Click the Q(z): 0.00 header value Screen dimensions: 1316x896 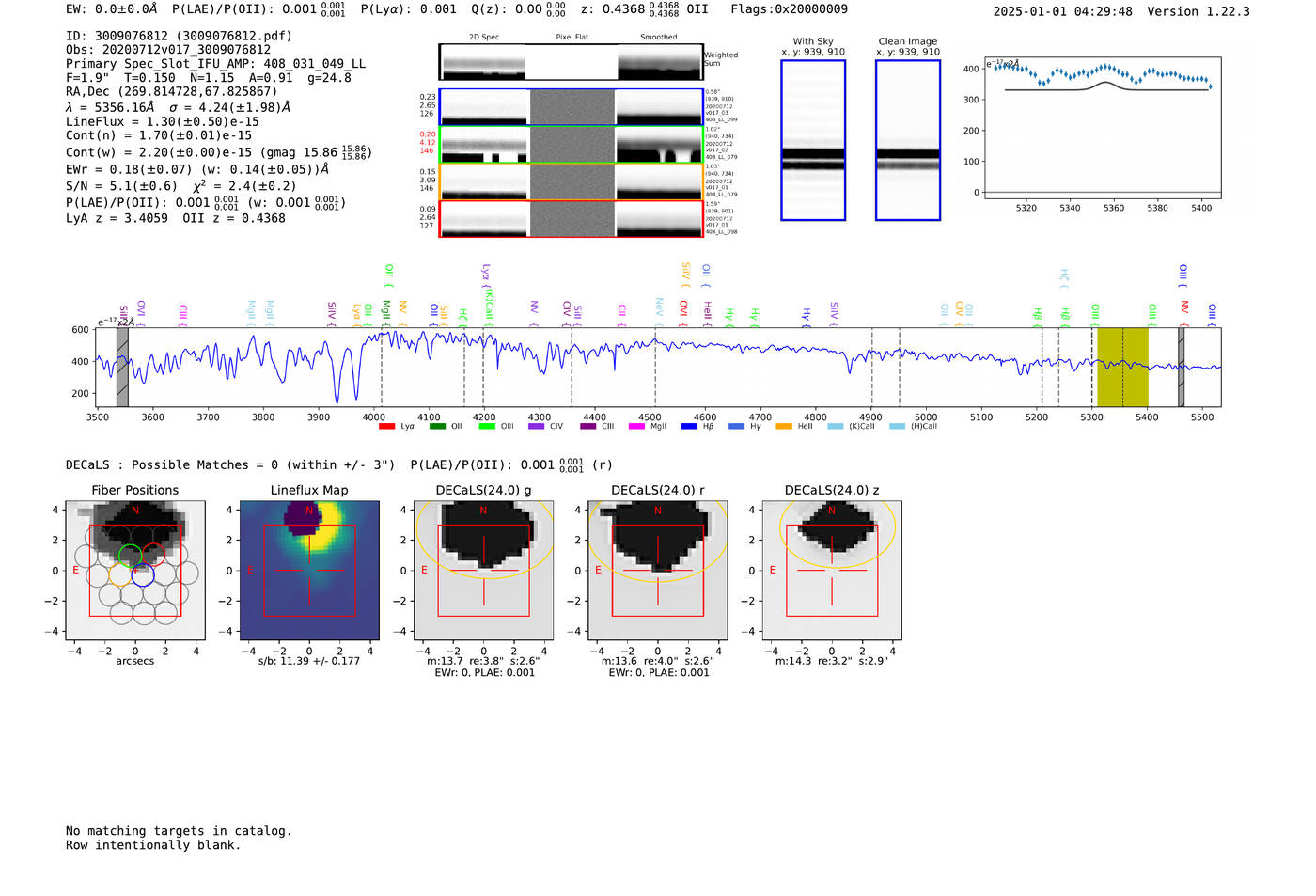(x=518, y=9)
